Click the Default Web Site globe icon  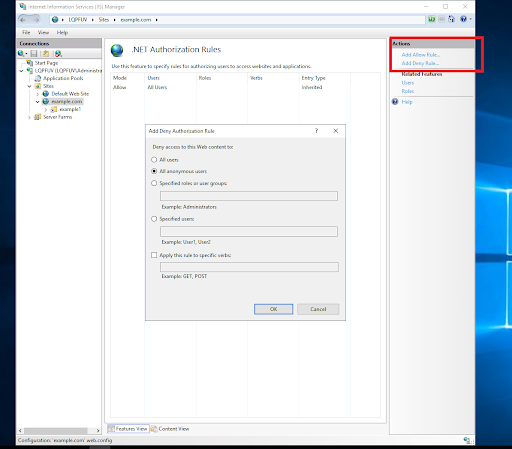pyautogui.click(x=46, y=94)
